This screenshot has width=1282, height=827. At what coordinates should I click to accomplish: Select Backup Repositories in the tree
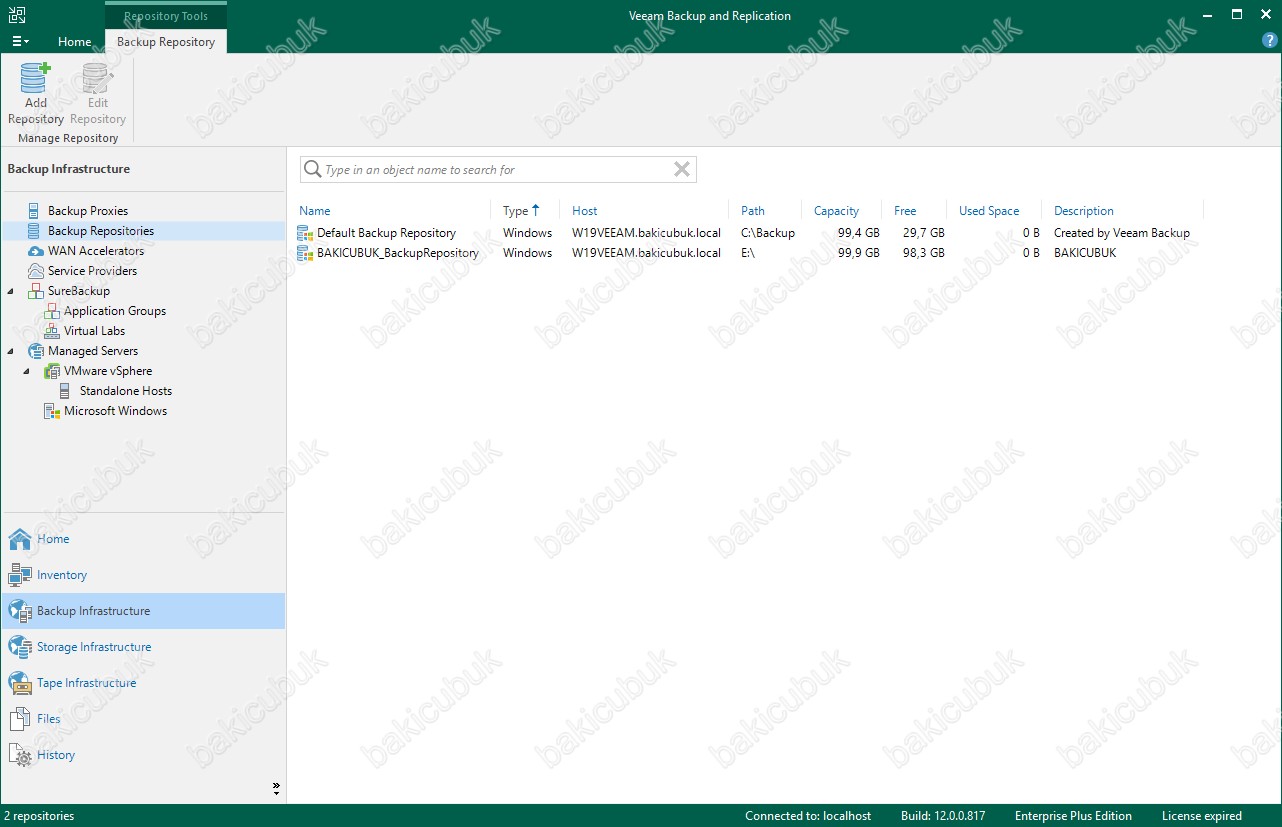[x=101, y=231]
